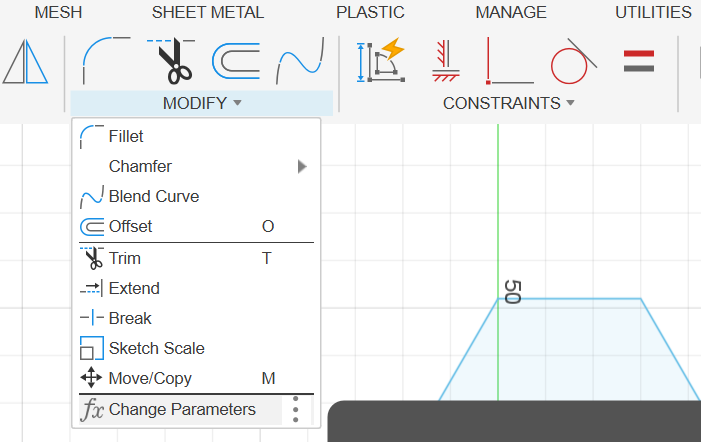The width and height of the screenshot is (701, 442).
Task: Choose Fillet from the Modify menu
Action: click(x=196, y=136)
